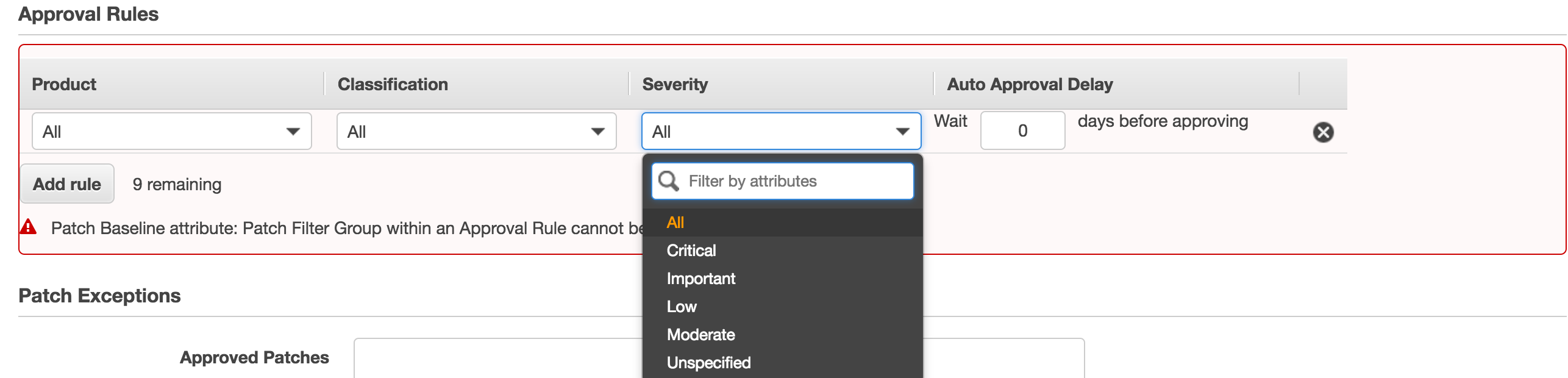The image size is (1568, 378).
Task: Click the Auto Approval Delay header
Action: click(1030, 84)
